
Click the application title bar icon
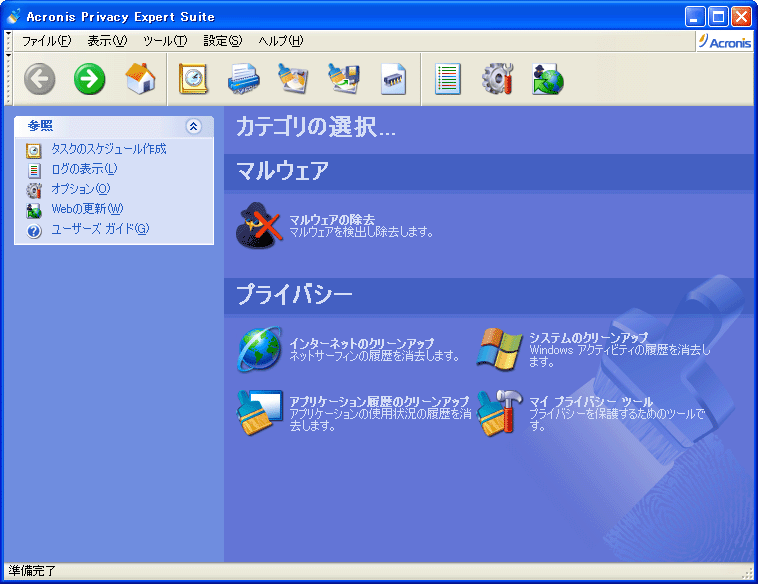point(14,16)
